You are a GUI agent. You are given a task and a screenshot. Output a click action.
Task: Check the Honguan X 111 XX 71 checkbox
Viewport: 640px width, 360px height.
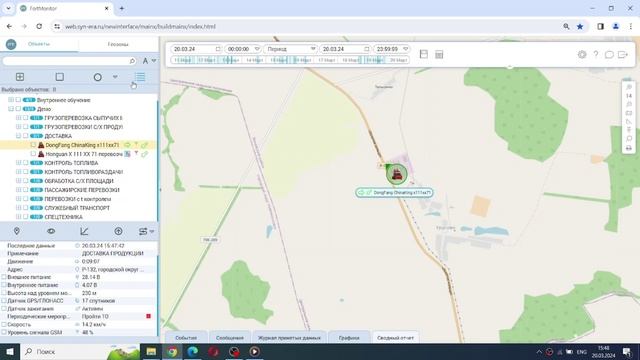click(x=33, y=154)
